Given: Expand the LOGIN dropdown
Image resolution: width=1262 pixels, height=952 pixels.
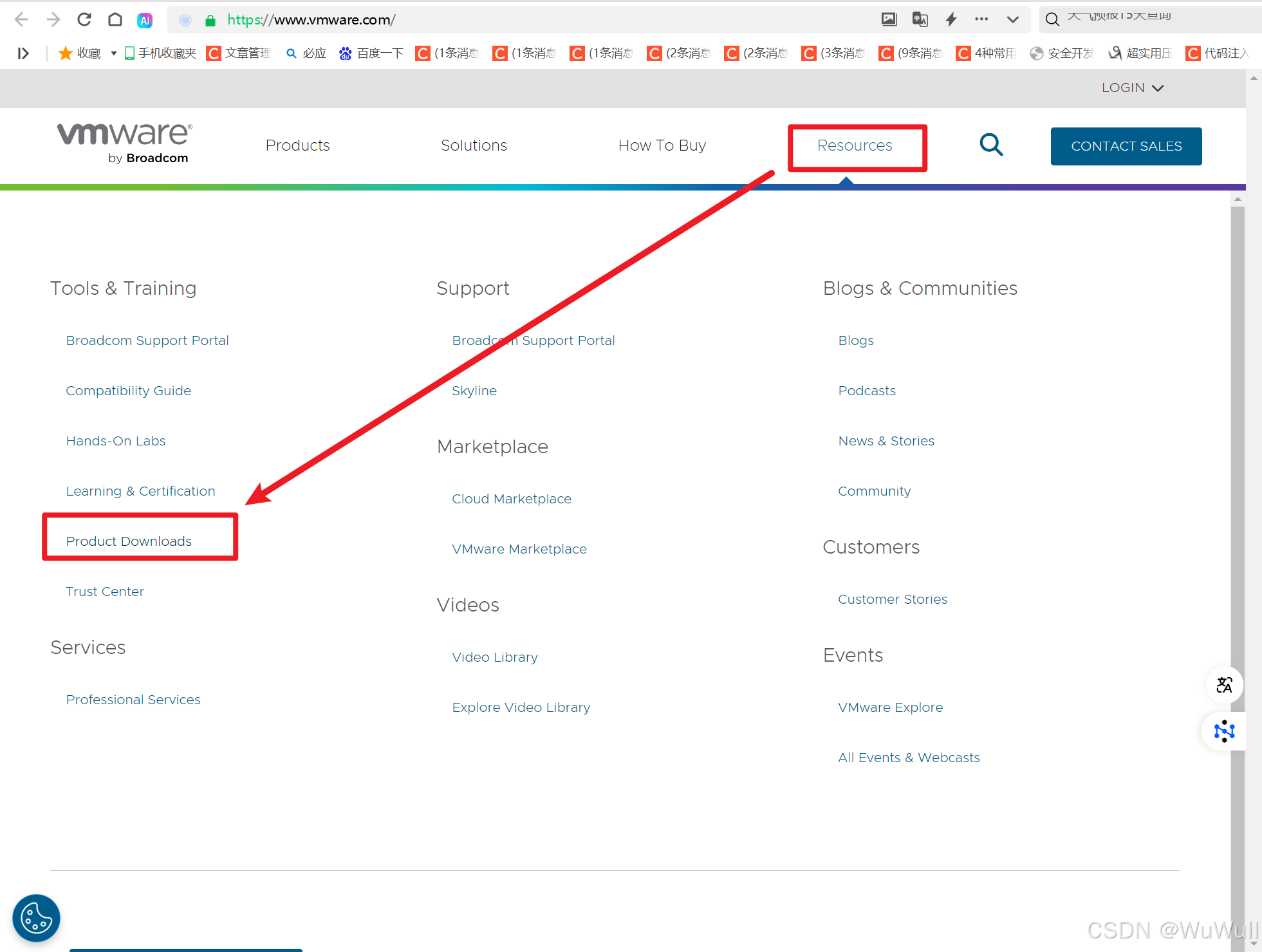Looking at the screenshot, I should [x=1132, y=88].
